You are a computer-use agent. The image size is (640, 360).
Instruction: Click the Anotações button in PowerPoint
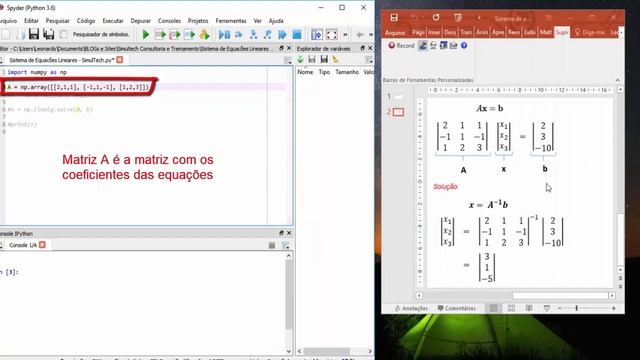(411, 308)
